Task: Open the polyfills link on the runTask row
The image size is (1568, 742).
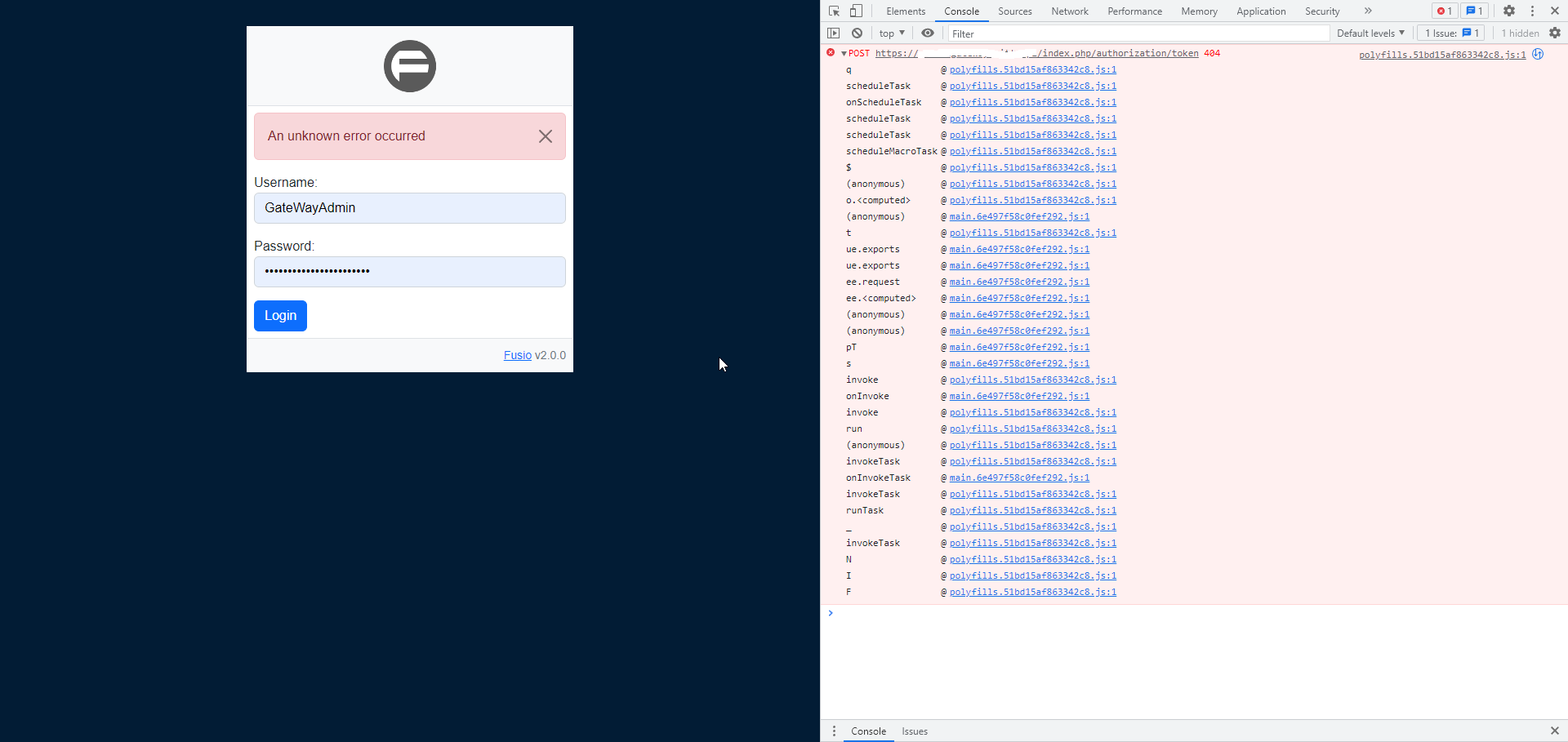Action: click(x=1033, y=510)
